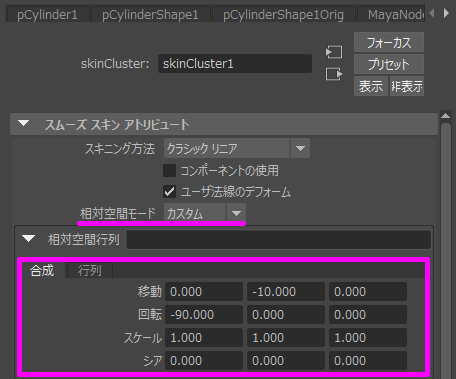This screenshot has height=379, width=456.
Task: Click the scrollbar up arrow
Action: pyautogui.click(x=446, y=116)
